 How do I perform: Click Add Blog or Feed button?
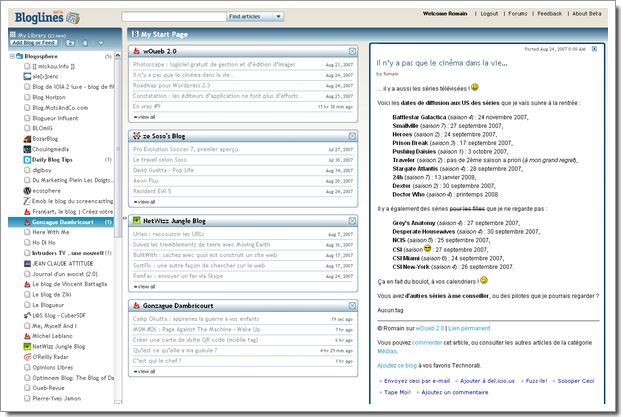33,43
